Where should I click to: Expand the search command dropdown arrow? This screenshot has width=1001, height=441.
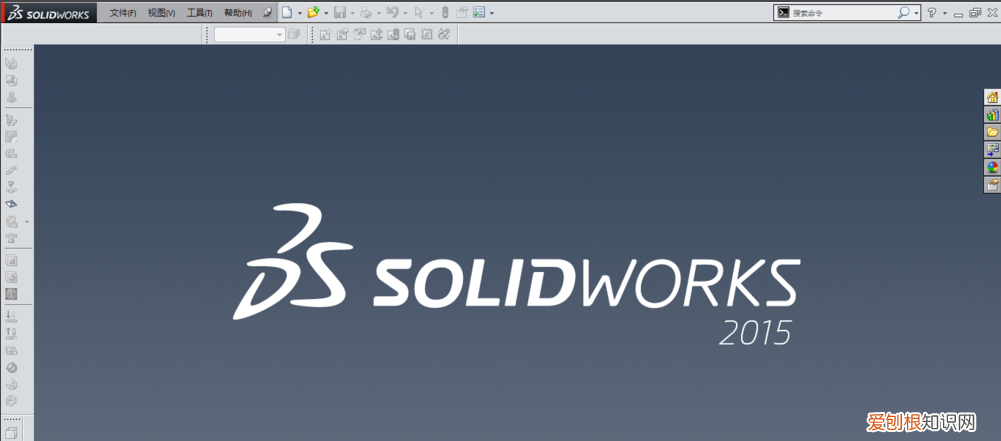pos(917,13)
